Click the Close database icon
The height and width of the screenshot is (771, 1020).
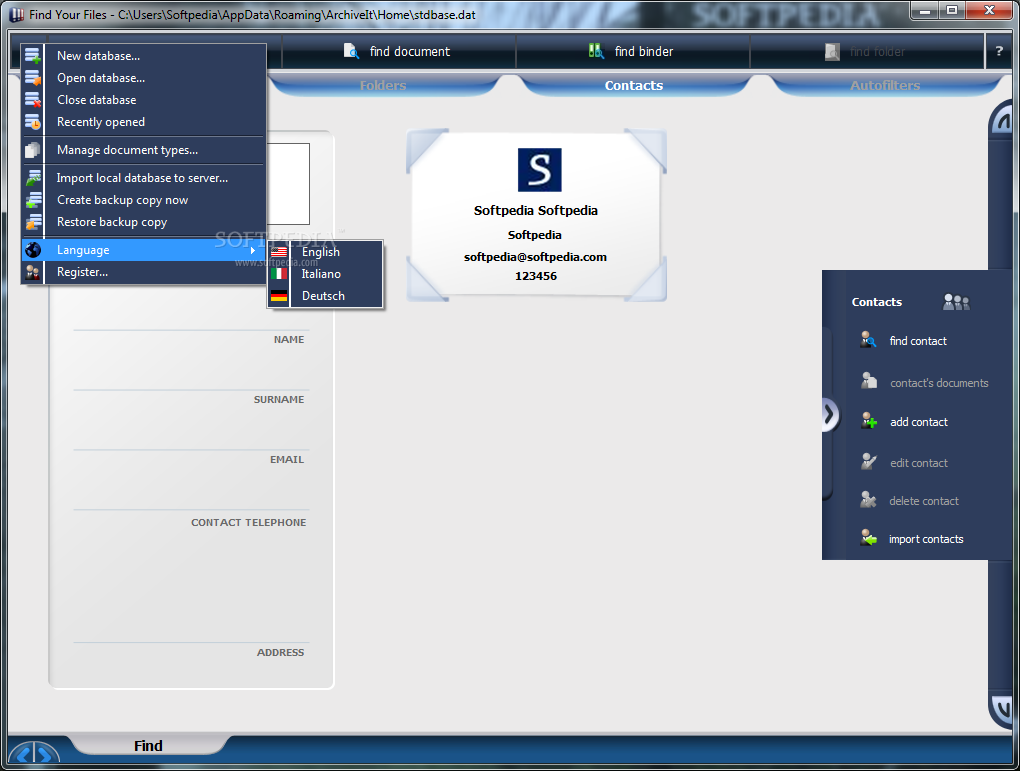(33, 100)
